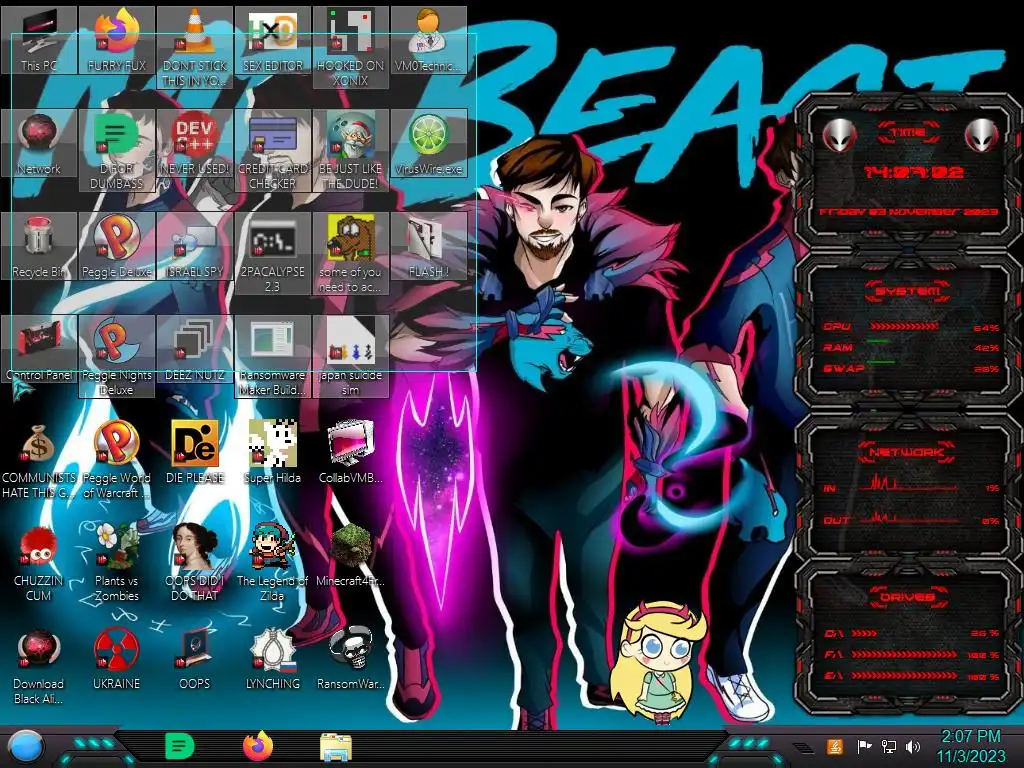Select the UKRAINE radiation icon

pos(117,659)
